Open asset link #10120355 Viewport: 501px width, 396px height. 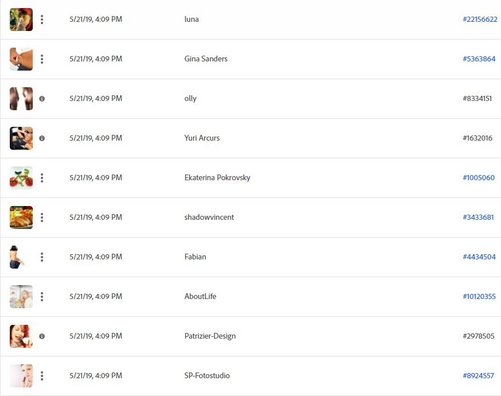point(479,296)
